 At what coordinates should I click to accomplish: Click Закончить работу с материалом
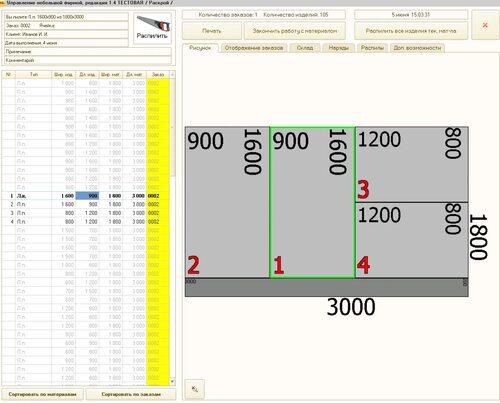click(x=295, y=31)
